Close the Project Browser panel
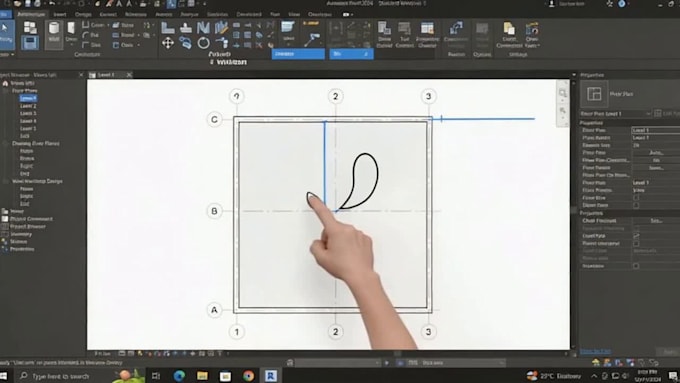This screenshot has width=680, height=383. [x=81, y=75]
